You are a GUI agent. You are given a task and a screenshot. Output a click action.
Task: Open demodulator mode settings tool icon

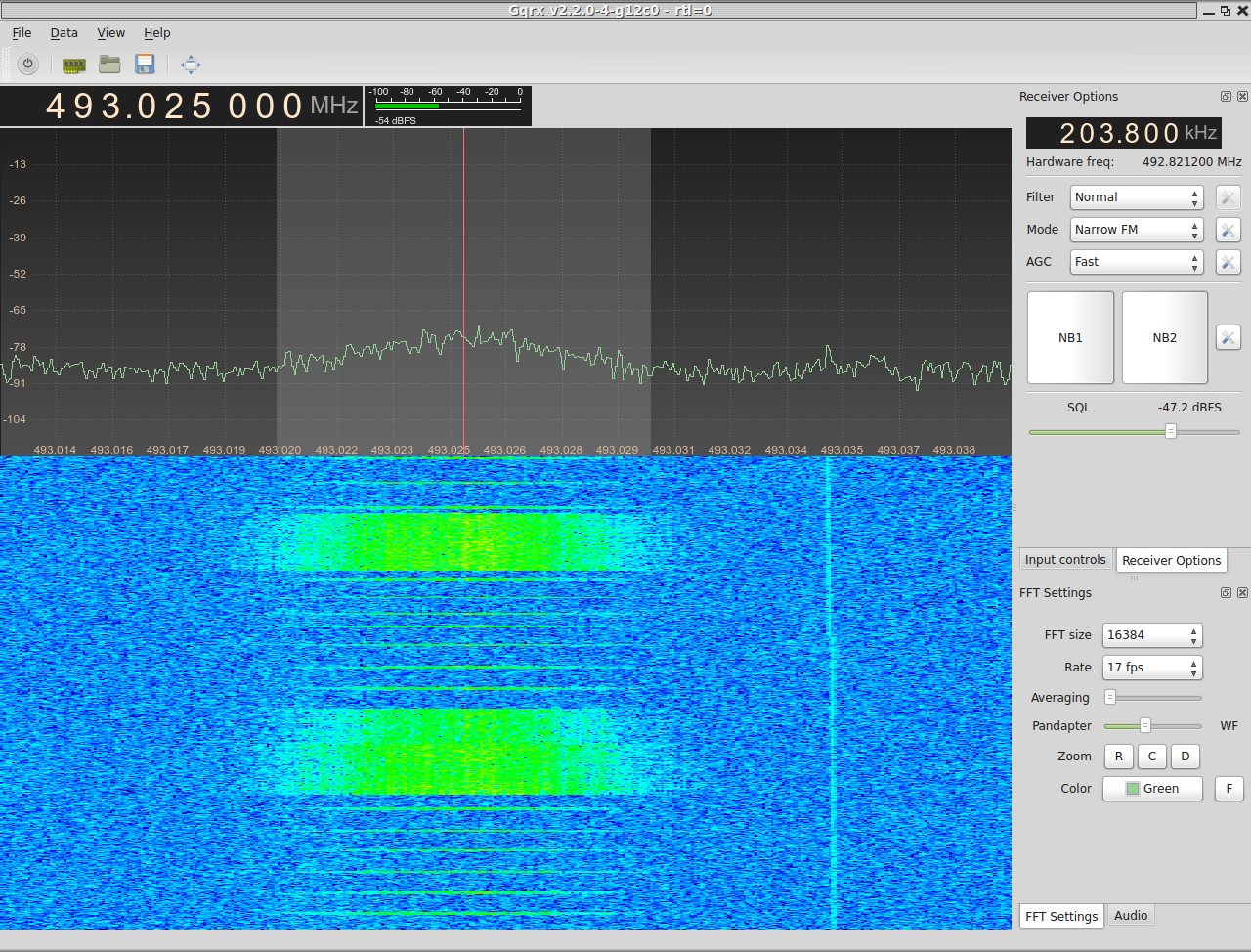(1228, 230)
